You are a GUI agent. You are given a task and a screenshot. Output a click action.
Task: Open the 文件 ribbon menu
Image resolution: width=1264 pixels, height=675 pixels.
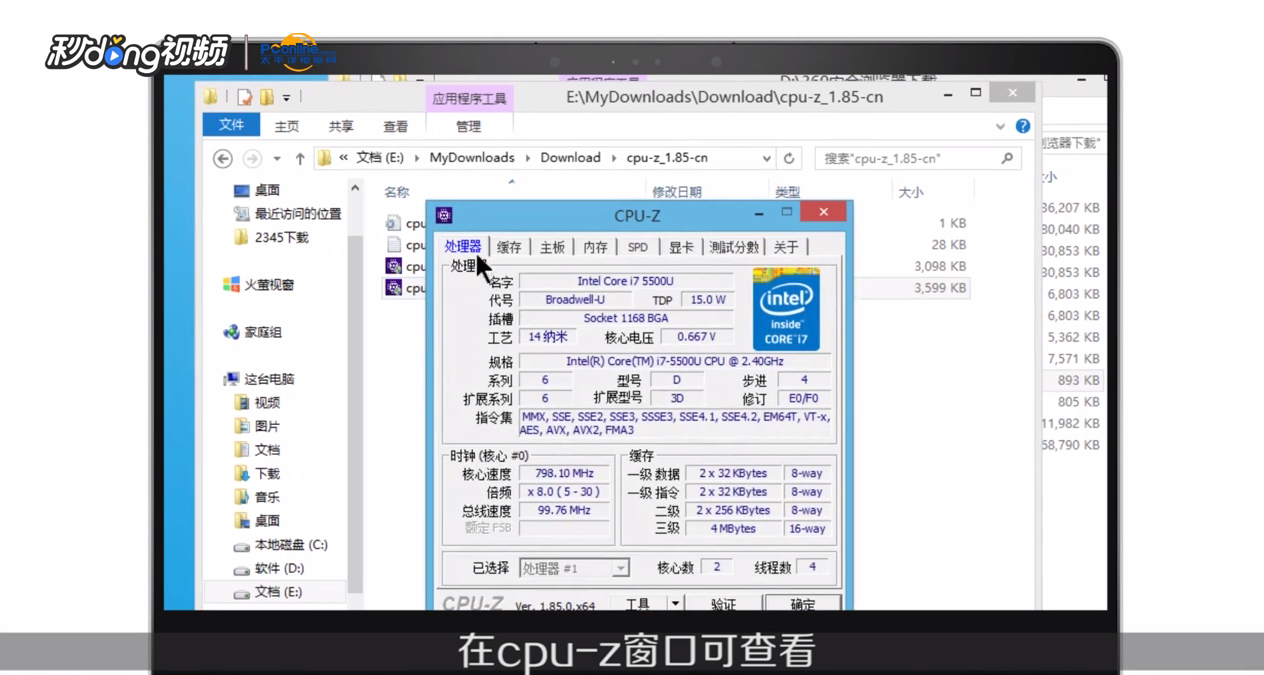tap(231, 125)
